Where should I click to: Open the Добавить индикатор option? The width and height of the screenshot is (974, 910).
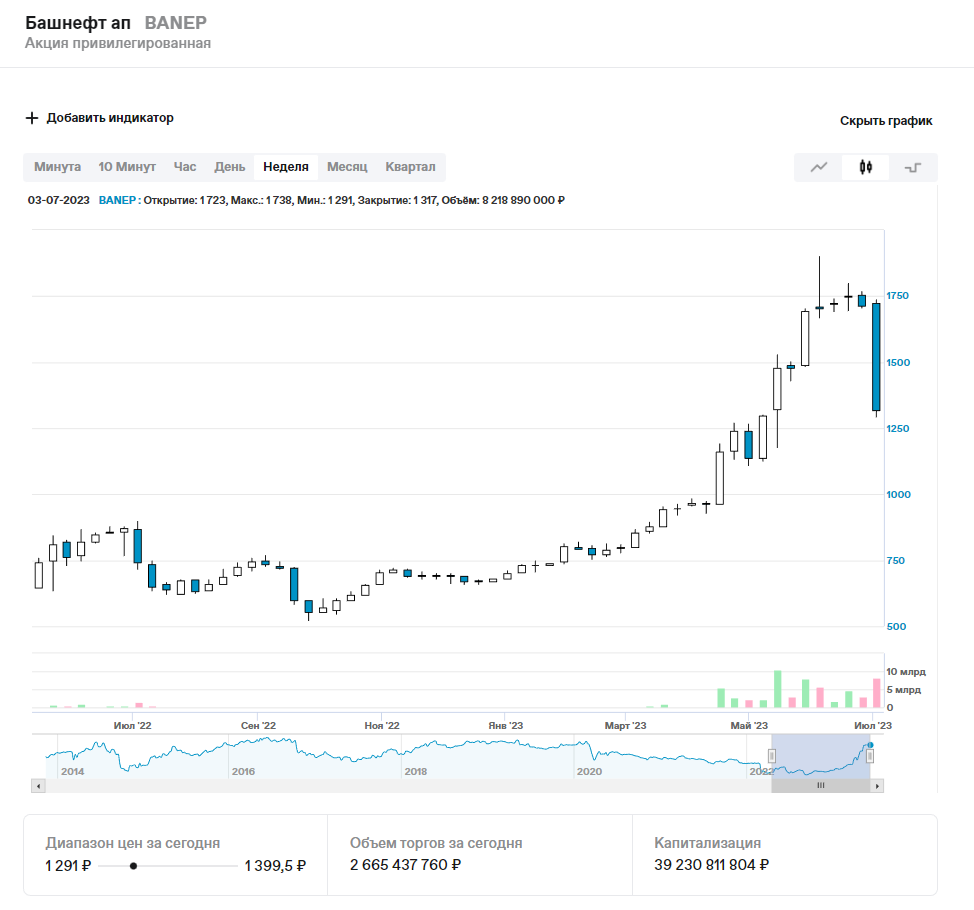pos(110,118)
